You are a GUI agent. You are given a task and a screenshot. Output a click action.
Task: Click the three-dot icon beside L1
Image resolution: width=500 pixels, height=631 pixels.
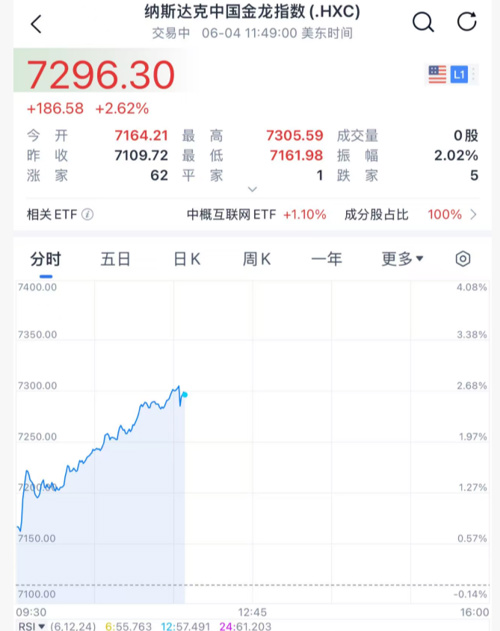[x=474, y=74]
